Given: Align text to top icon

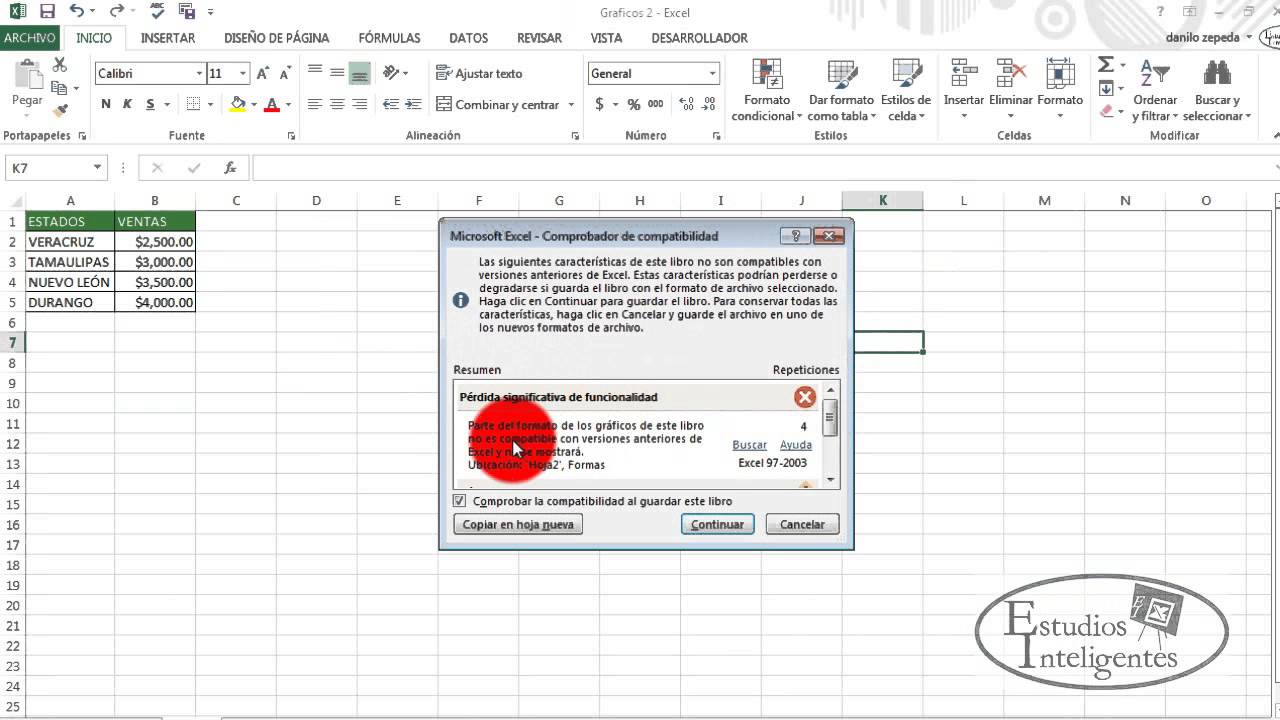Looking at the screenshot, I should point(315,72).
